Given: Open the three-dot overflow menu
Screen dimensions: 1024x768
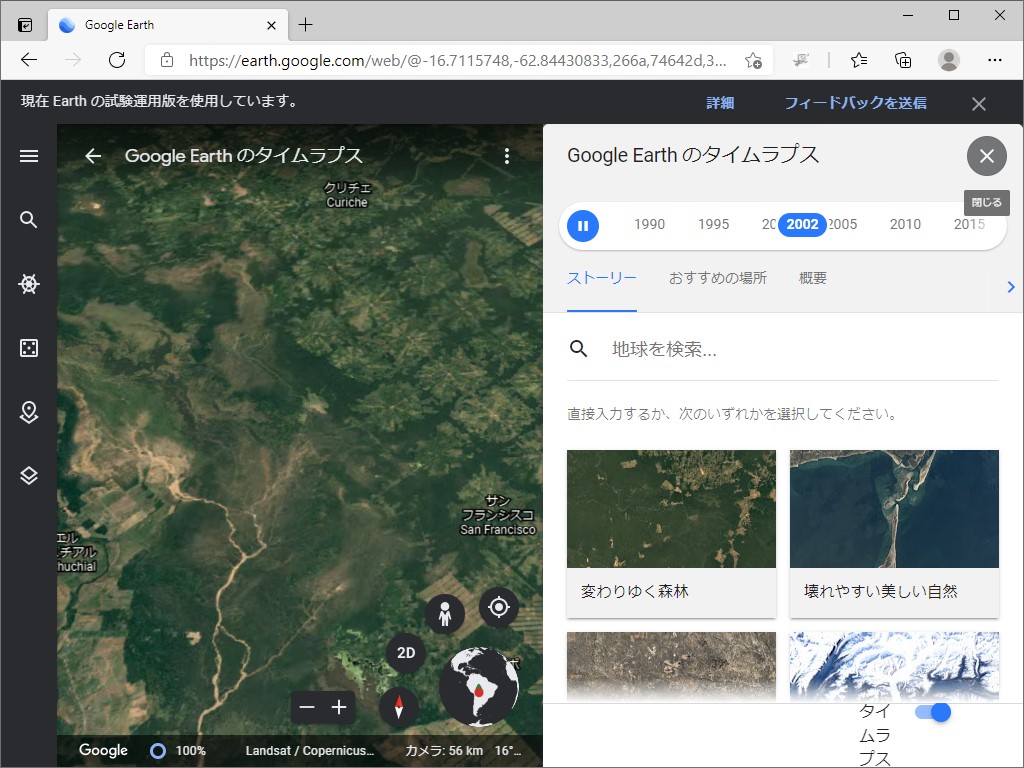Looking at the screenshot, I should pos(507,156).
